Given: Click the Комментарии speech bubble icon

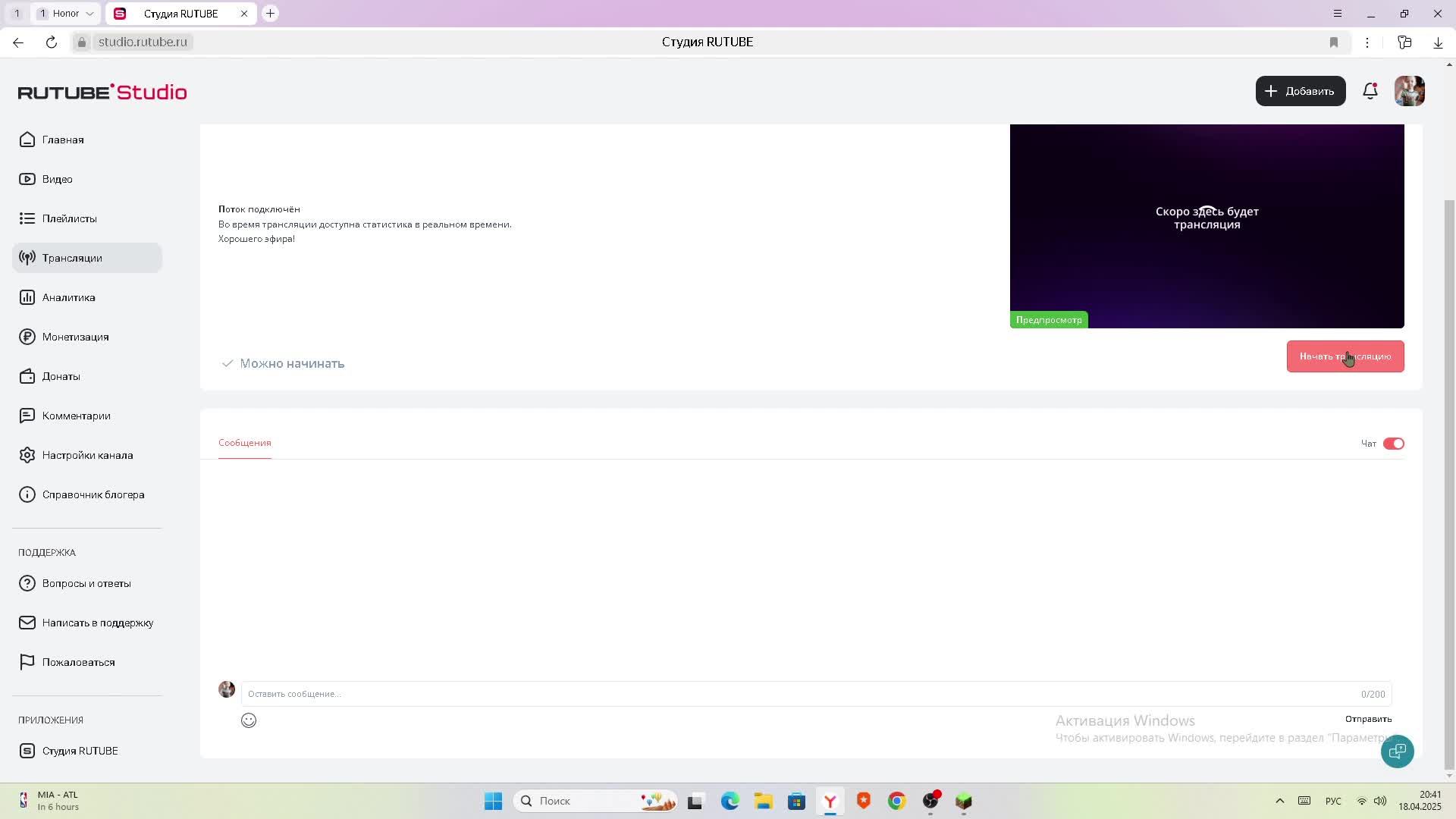Looking at the screenshot, I should [27, 416].
